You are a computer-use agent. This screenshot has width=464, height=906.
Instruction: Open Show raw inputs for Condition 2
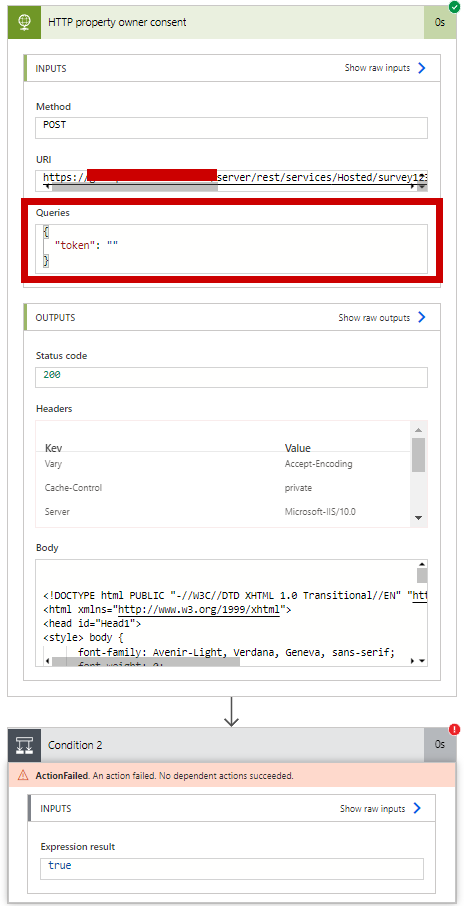[x=381, y=808]
